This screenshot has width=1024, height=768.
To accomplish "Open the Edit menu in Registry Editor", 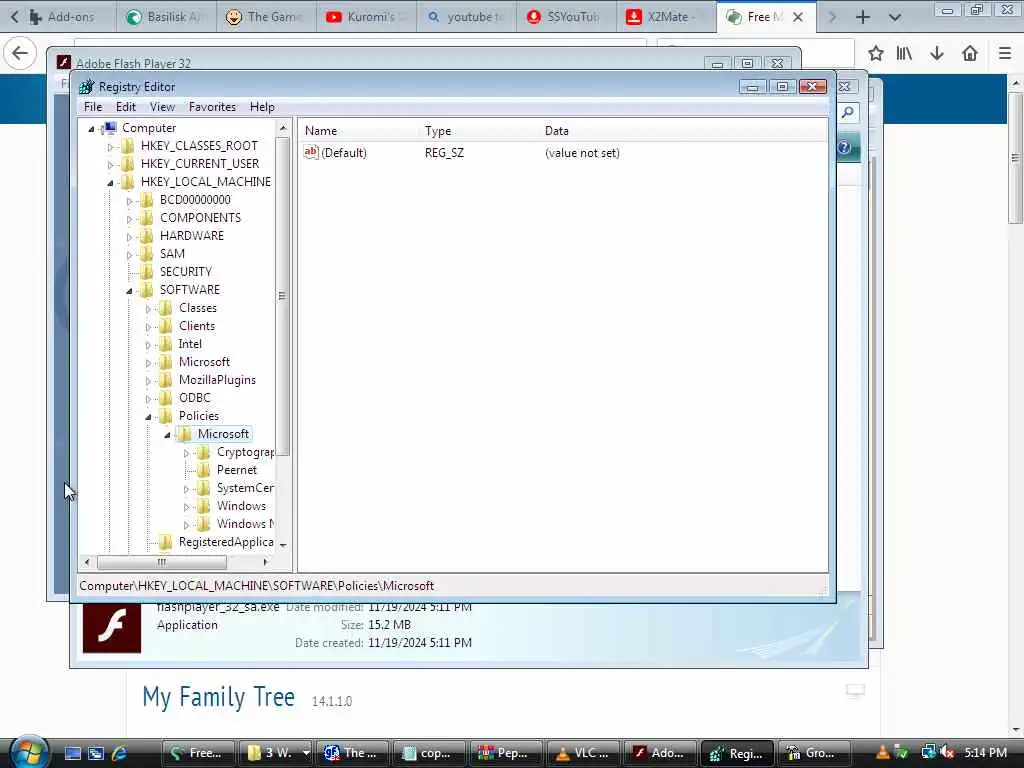I will point(125,106).
